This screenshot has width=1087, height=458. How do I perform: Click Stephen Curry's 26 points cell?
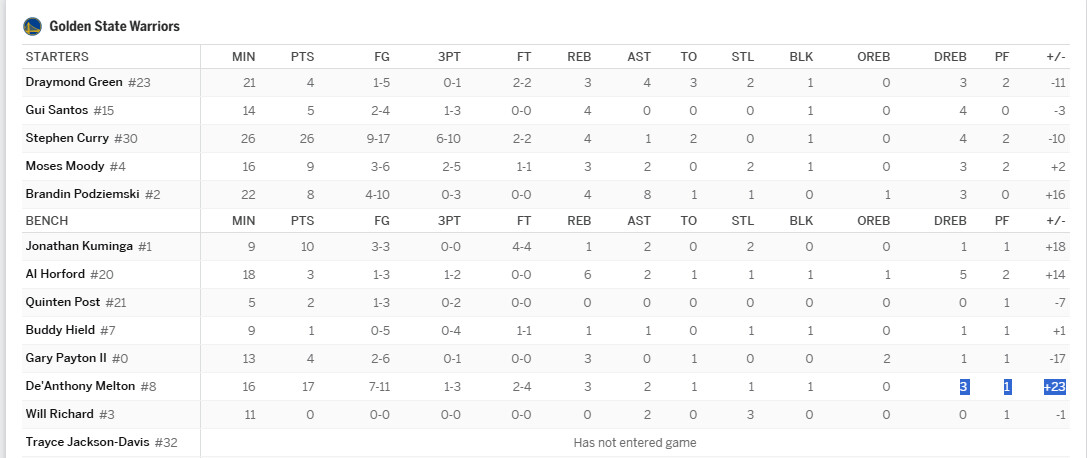306,139
